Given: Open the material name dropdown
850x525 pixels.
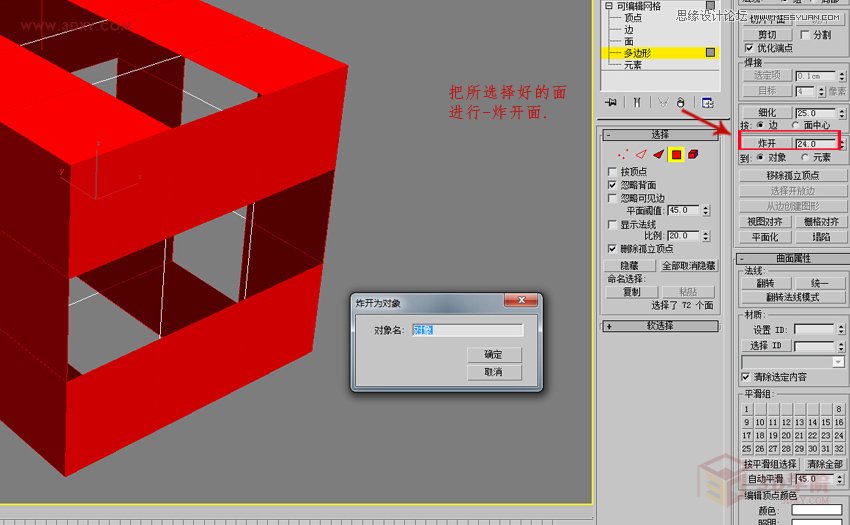Looking at the screenshot, I should tap(839, 362).
